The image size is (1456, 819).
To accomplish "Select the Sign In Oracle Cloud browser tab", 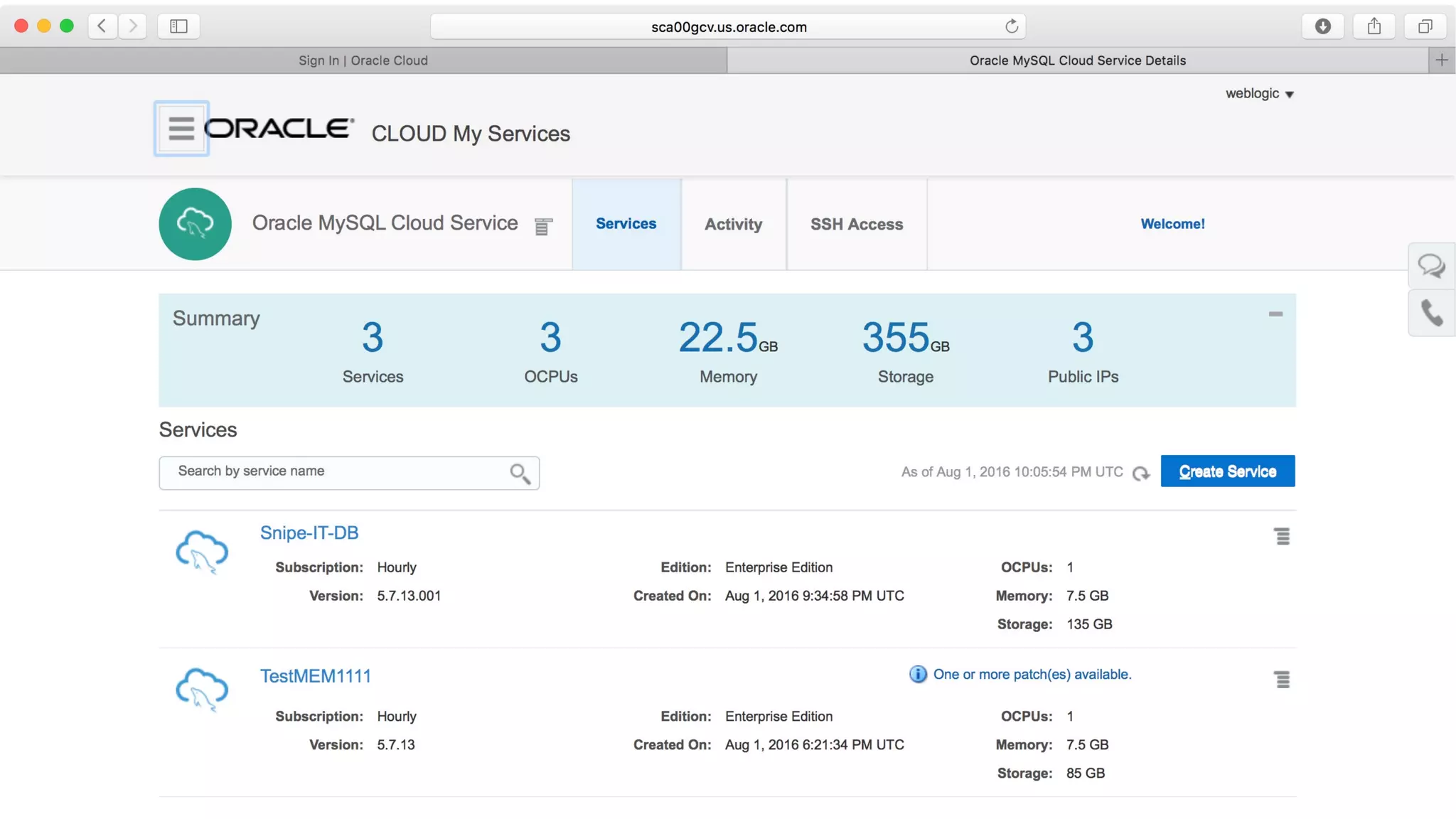I will coord(363,60).
